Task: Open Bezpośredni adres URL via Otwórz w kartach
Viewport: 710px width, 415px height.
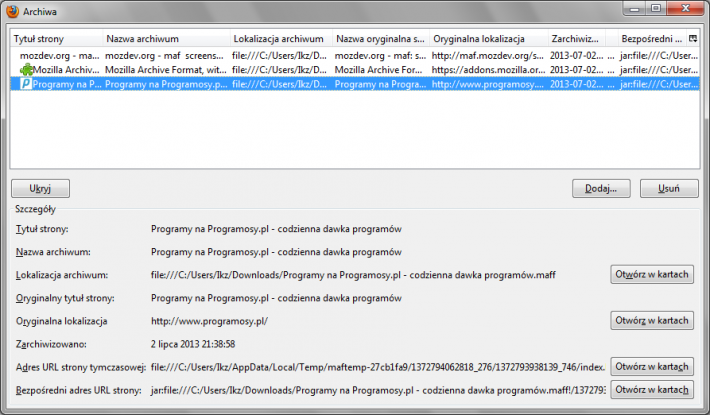Action: 652,390
